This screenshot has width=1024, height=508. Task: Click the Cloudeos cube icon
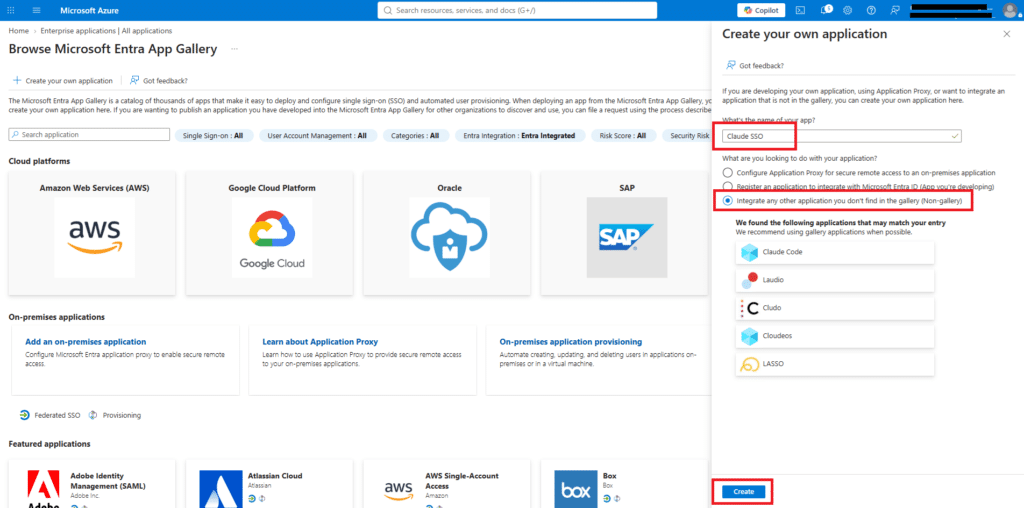(x=749, y=336)
